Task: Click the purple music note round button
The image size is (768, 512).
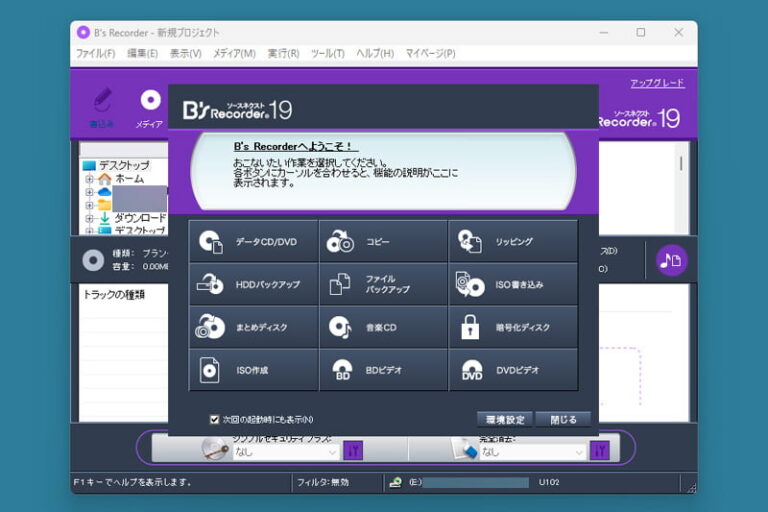Action: [671, 260]
